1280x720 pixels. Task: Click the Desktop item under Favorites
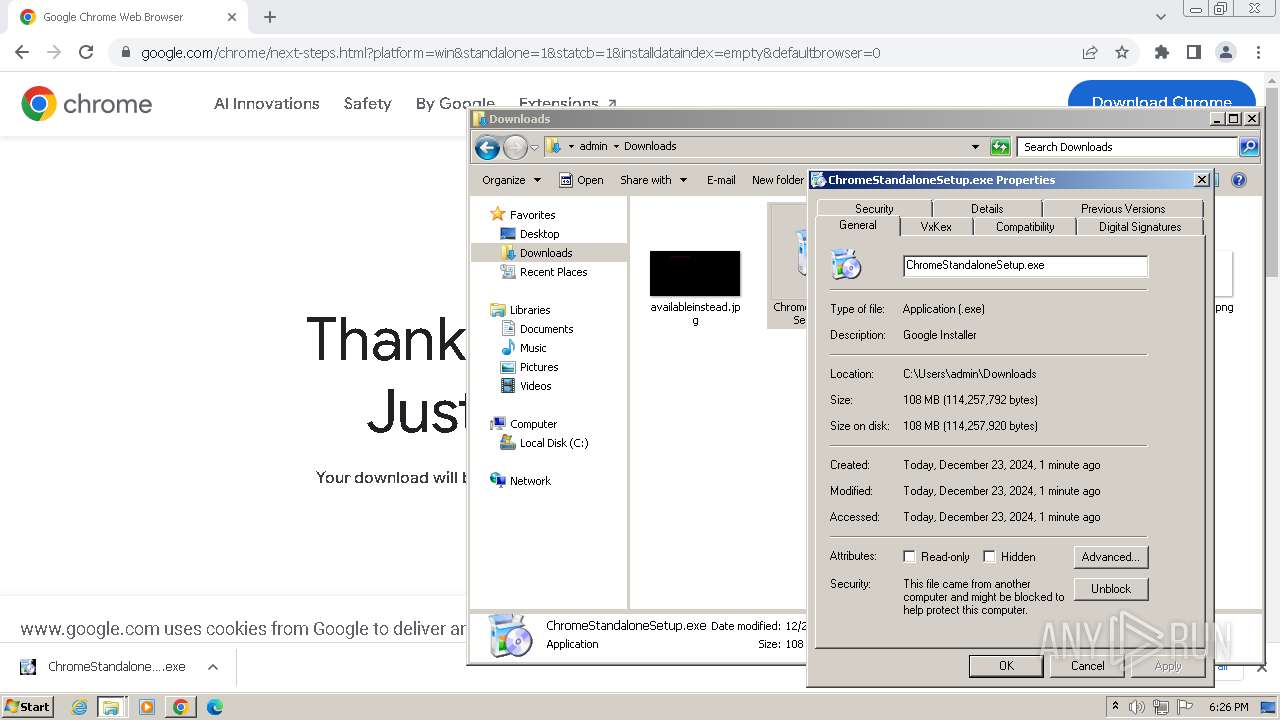pos(539,234)
